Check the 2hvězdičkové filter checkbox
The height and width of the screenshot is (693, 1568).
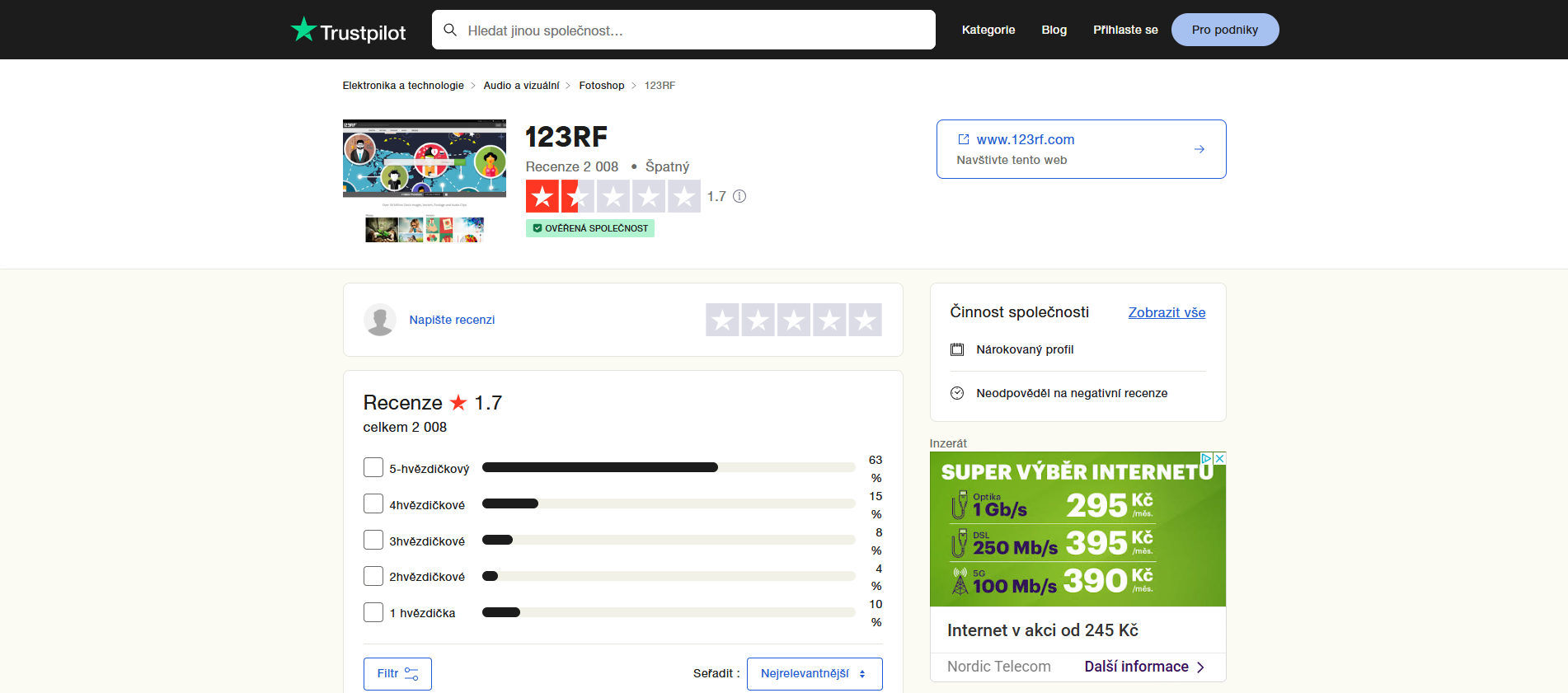[373, 576]
